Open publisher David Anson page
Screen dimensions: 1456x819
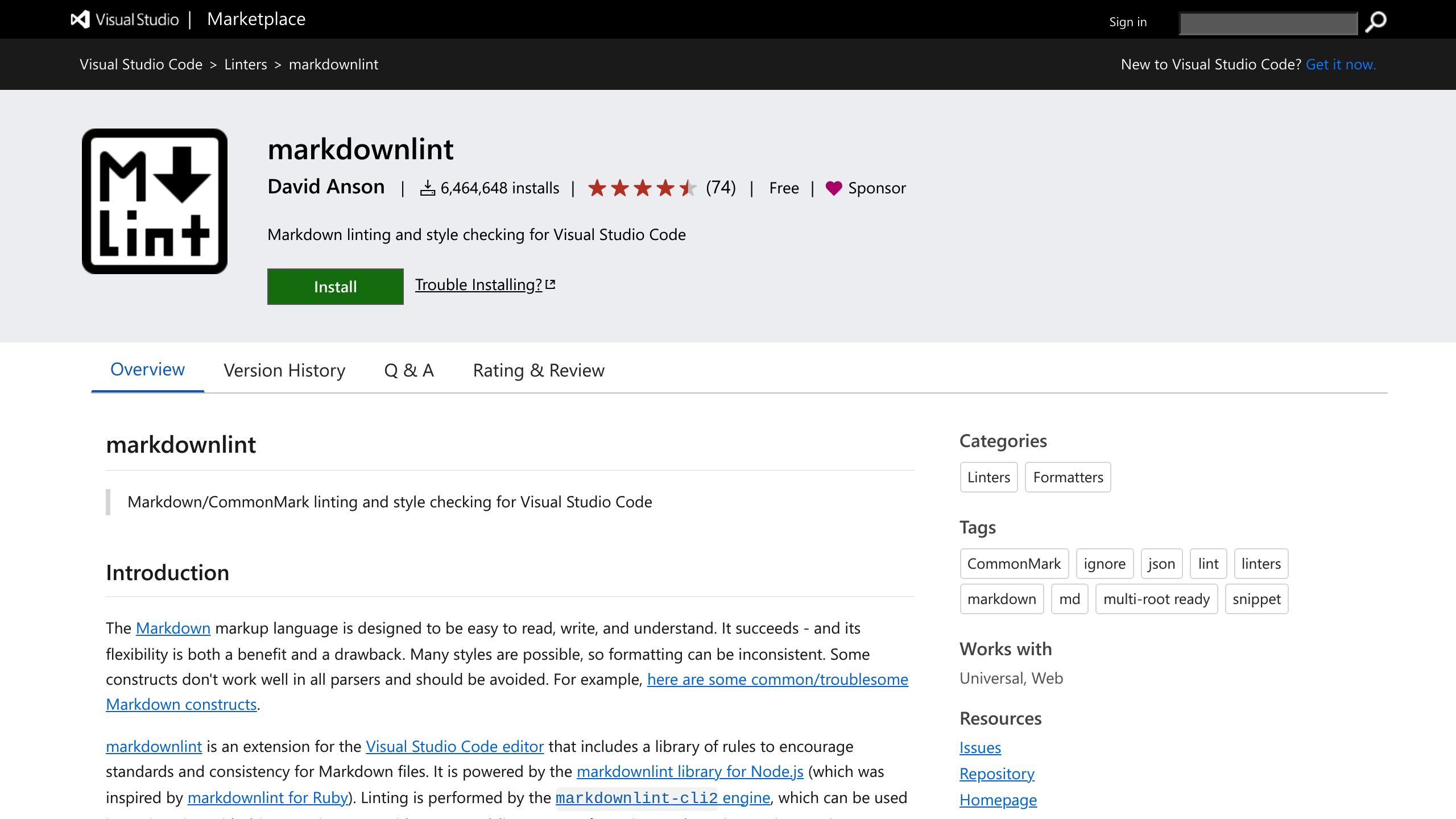[x=326, y=187]
